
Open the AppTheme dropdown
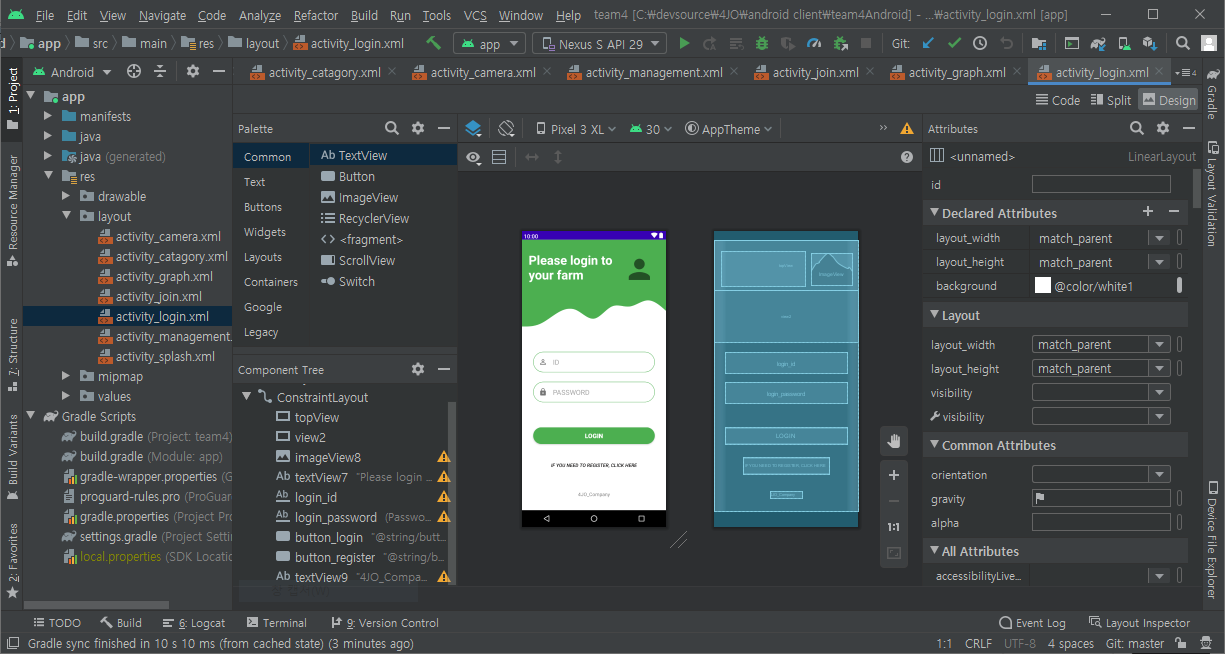coord(730,129)
